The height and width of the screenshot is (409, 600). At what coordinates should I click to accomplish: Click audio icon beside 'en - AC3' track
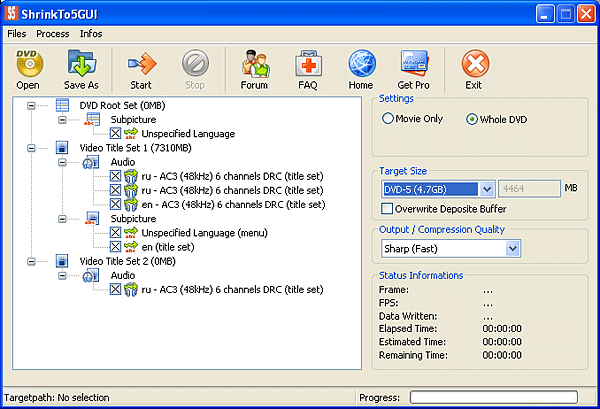point(130,204)
